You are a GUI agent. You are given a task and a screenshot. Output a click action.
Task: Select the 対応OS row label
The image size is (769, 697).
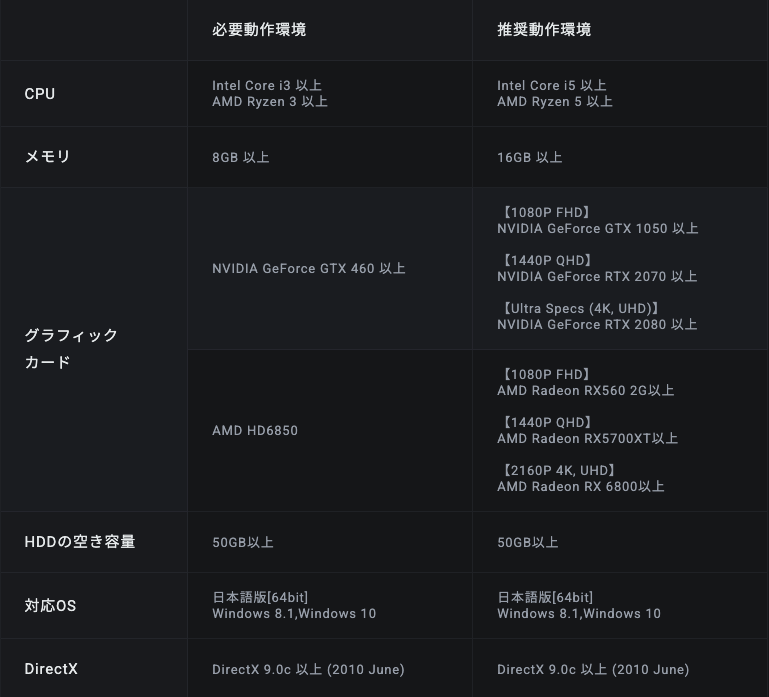click(51, 606)
